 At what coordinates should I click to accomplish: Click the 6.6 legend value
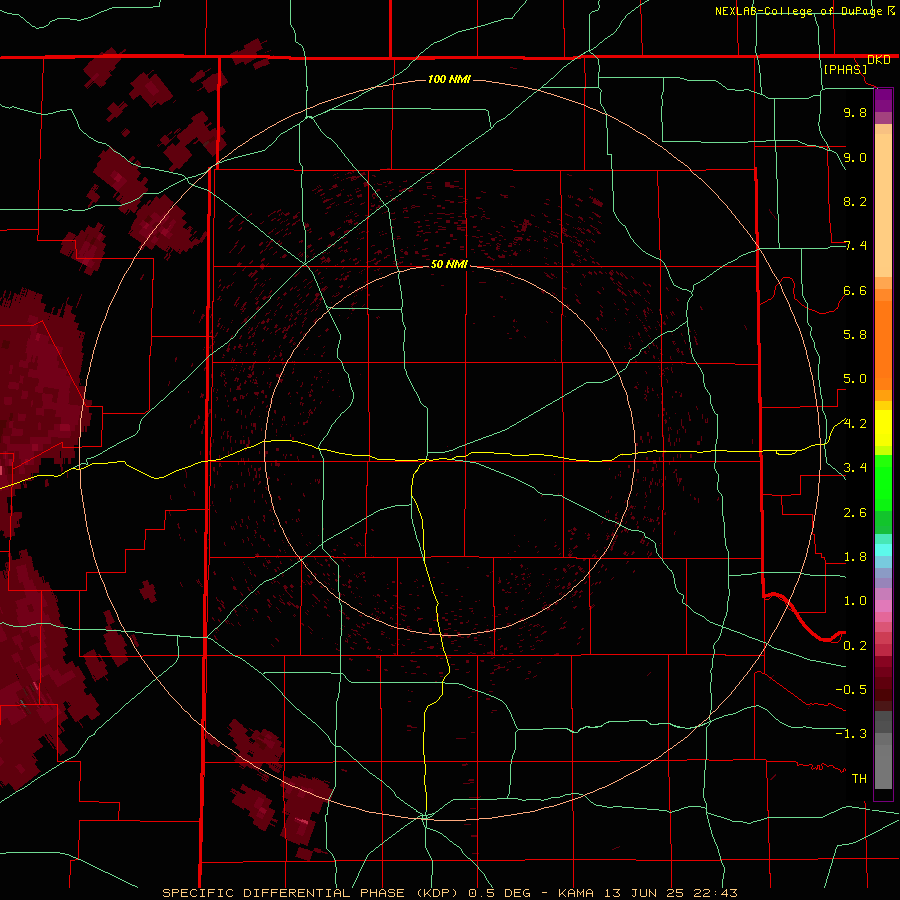(x=855, y=290)
